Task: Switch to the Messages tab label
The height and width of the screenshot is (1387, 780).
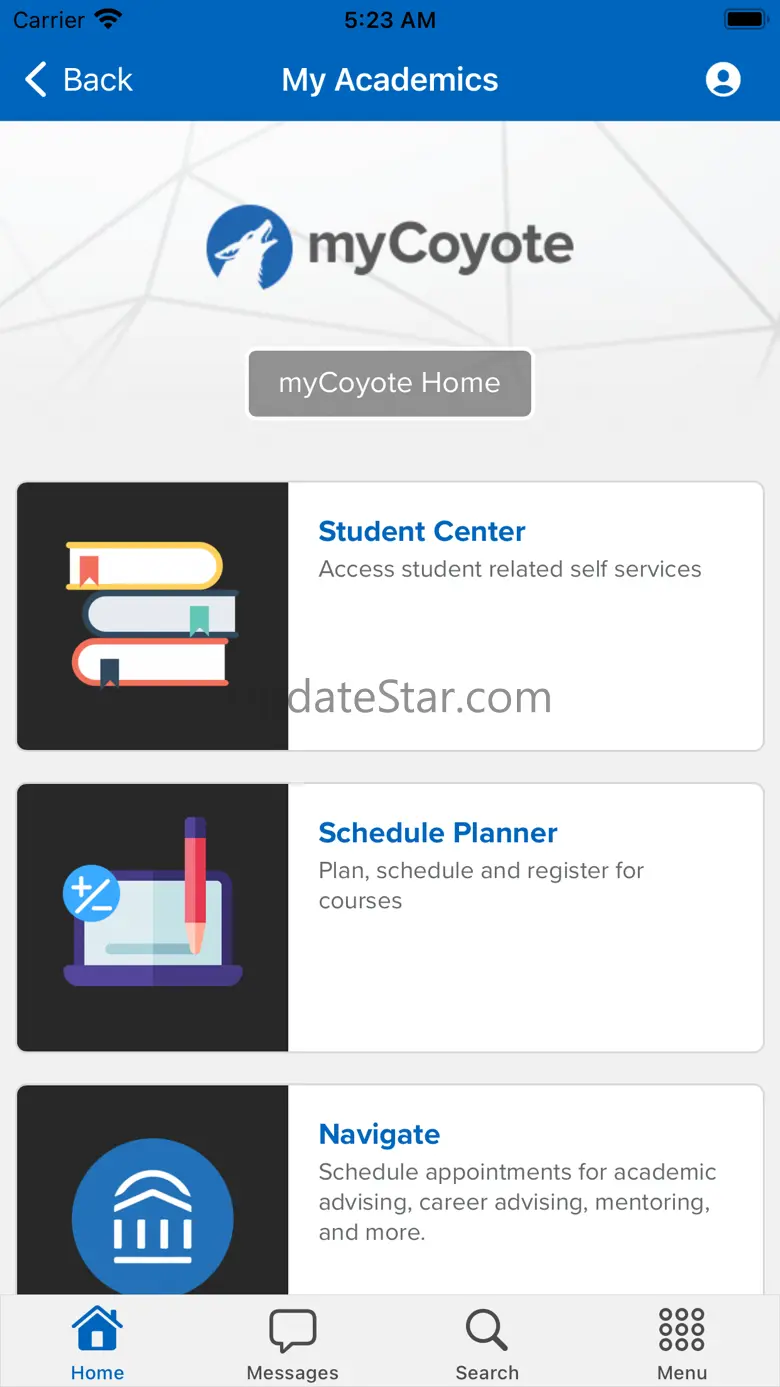Action: point(293,1373)
